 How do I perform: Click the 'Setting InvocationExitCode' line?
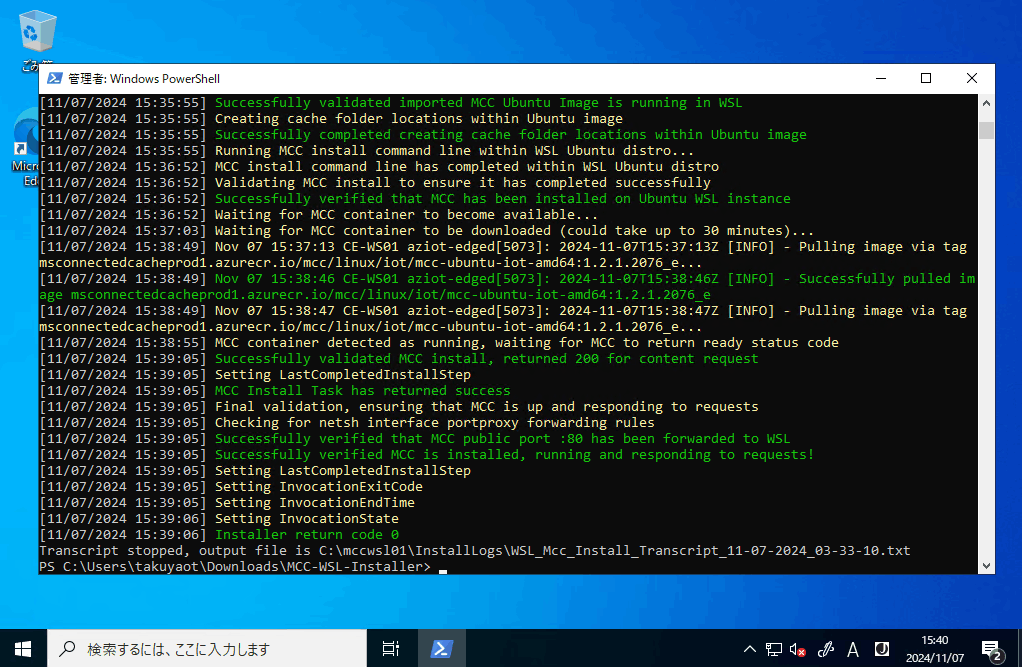(231, 486)
